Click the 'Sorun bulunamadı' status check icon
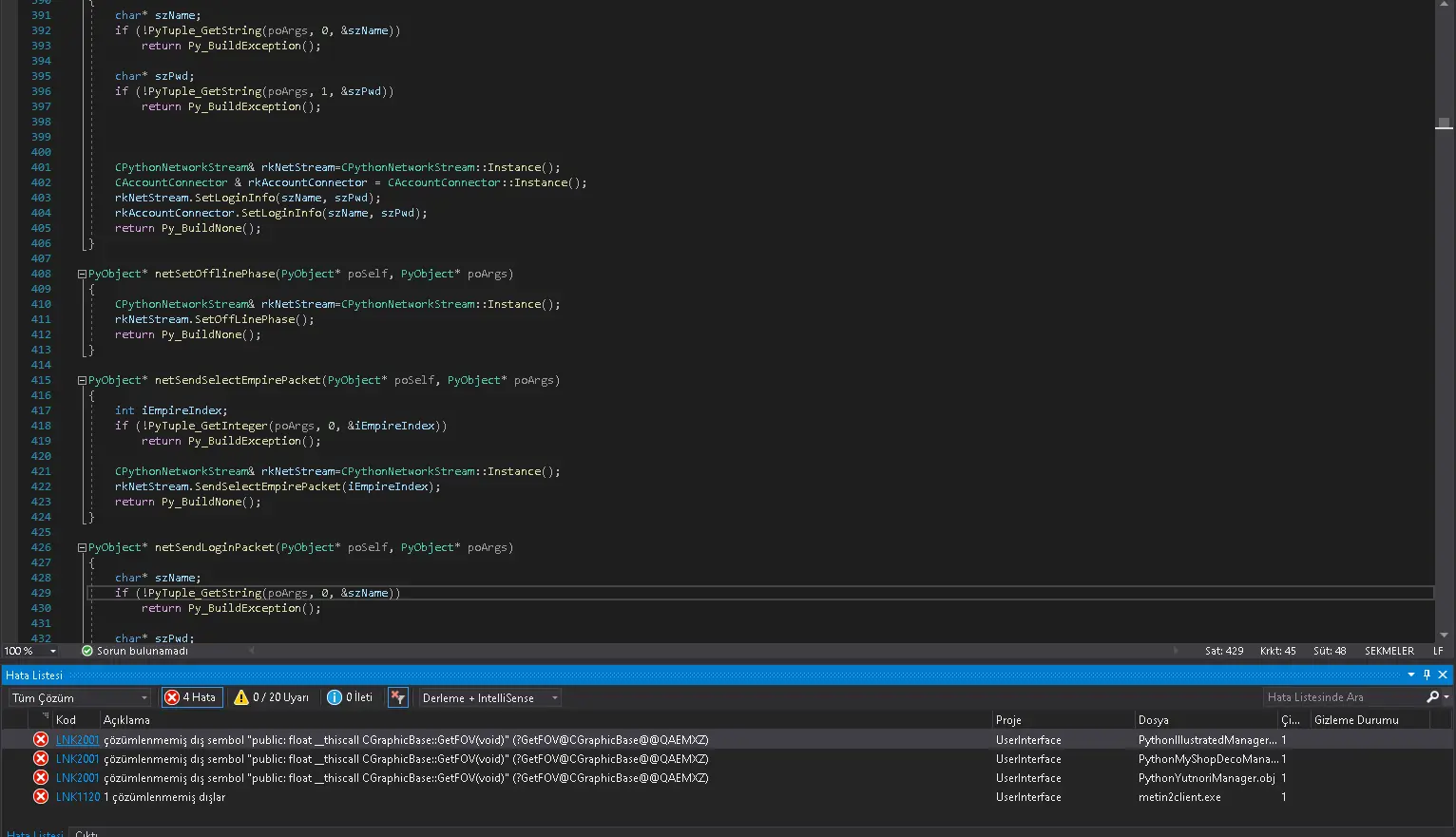The height and width of the screenshot is (837, 1456). click(x=87, y=651)
